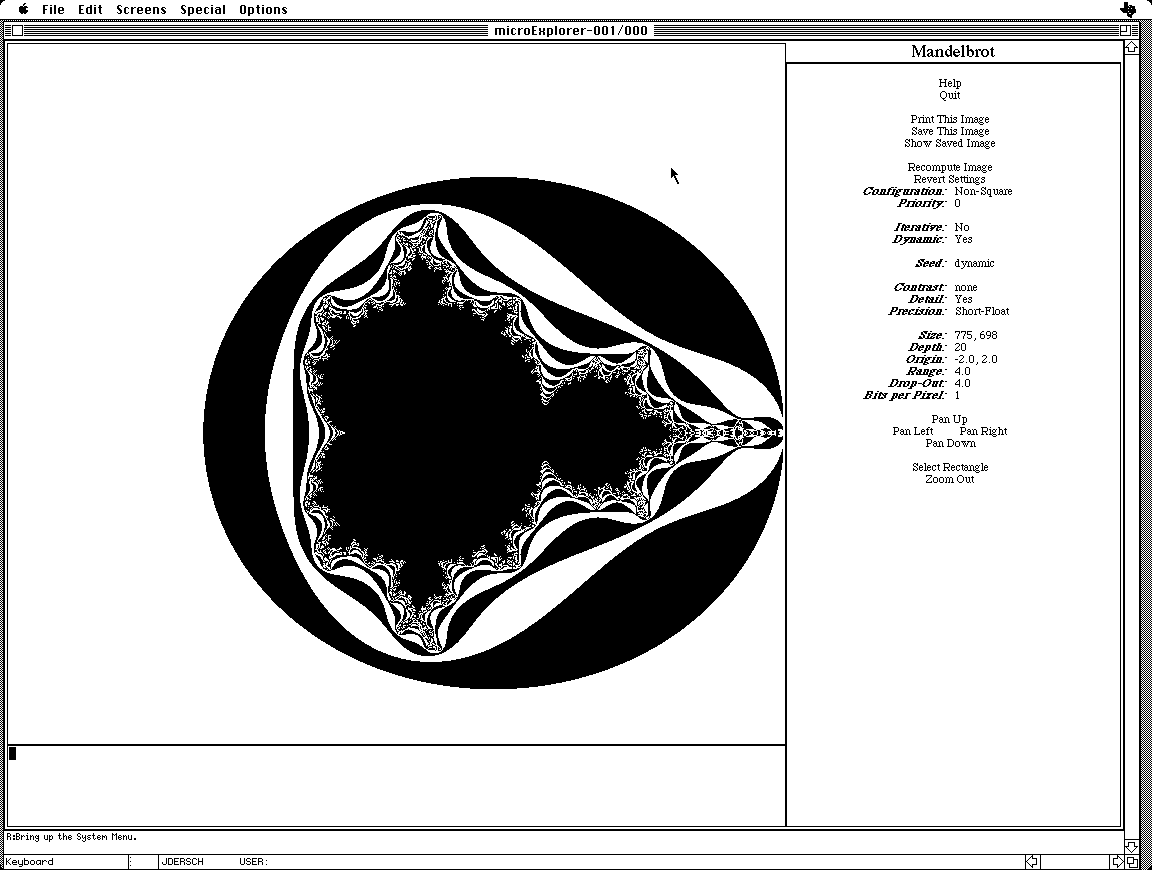Screen dimensions: 1152x870
Task: Click the horizontal scrollbar left arrow
Action: click(1031, 861)
